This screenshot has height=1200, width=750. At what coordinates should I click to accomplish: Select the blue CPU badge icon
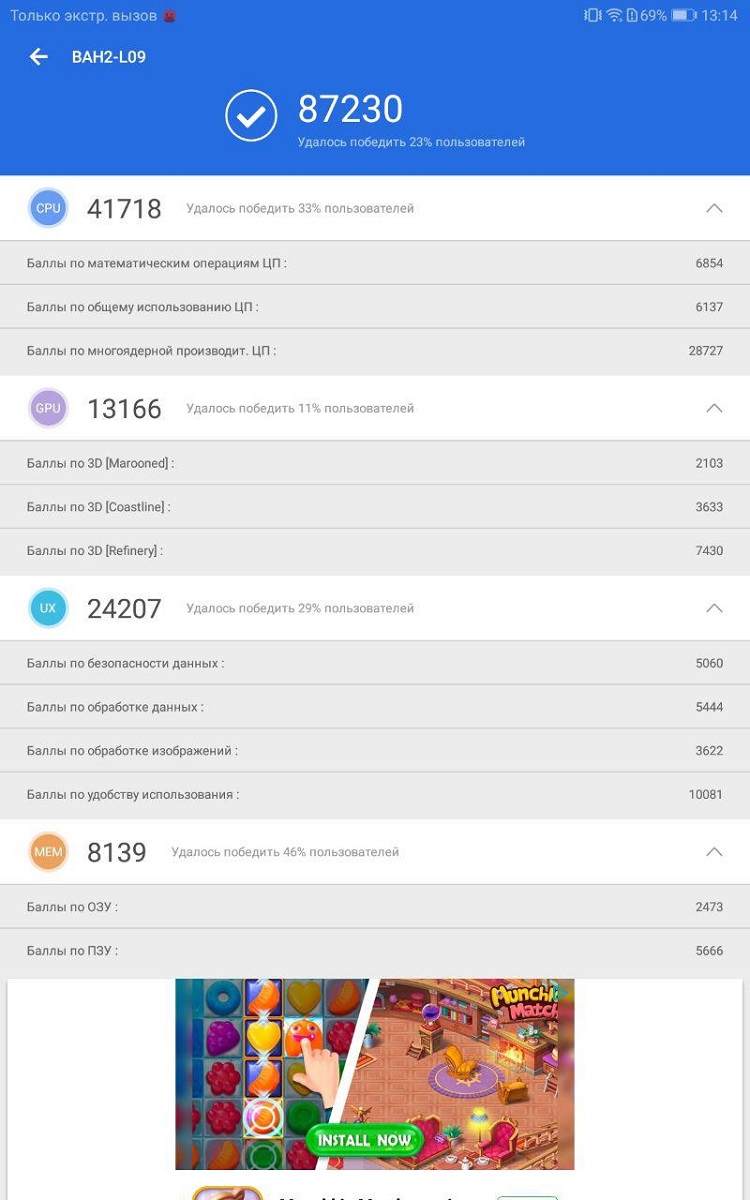(x=48, y=208)
